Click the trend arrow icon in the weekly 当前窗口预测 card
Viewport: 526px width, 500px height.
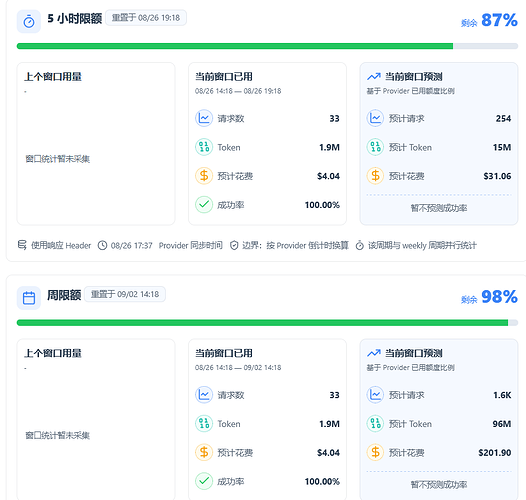click(x=374, y=353)
